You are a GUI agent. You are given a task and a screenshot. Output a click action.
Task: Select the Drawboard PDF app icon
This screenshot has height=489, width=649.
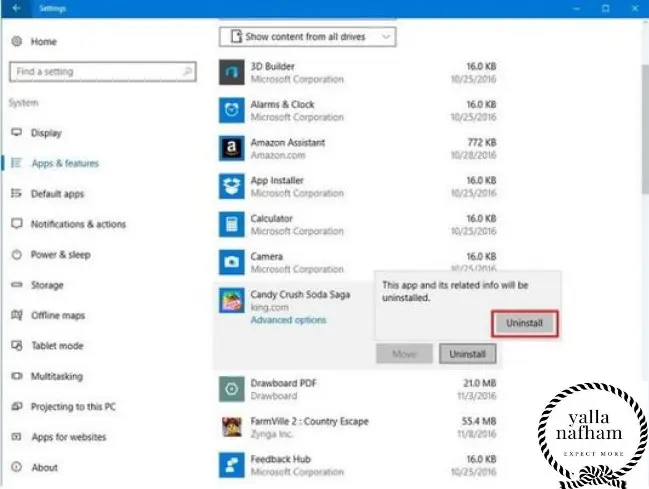point(231,389)
